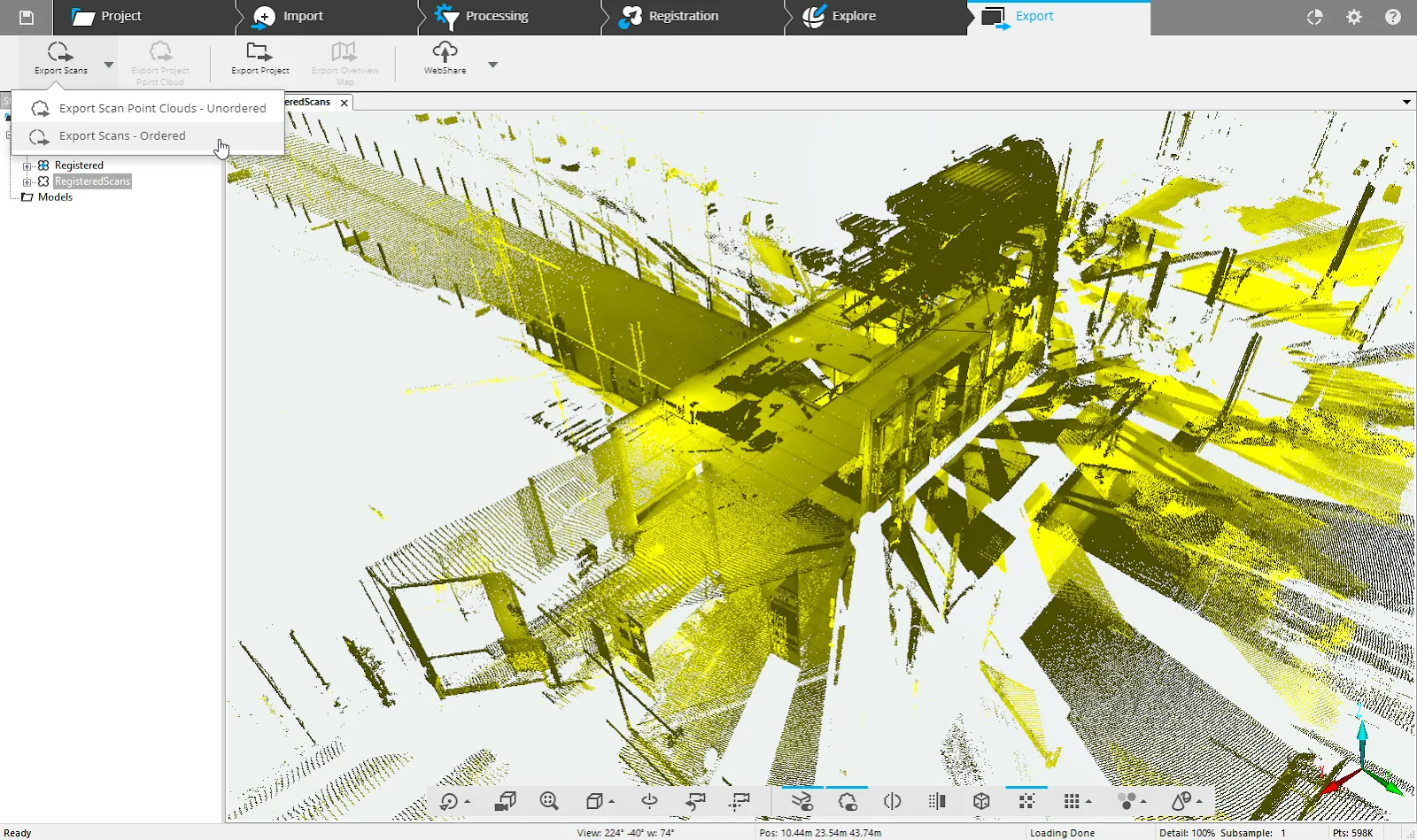The image size is (1417, 840).
Task: Toggle the gap filling points icon
Action: [x=1026, y=801]
